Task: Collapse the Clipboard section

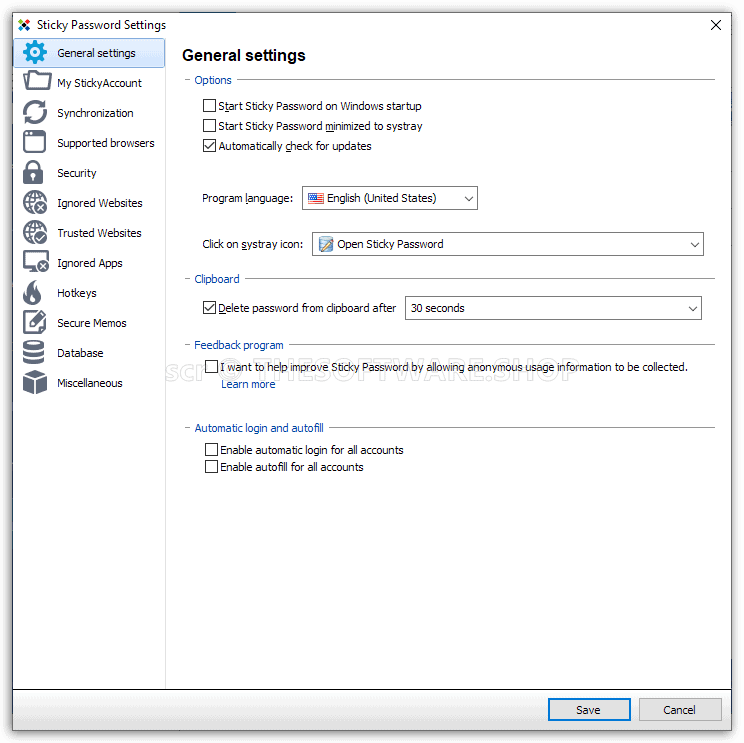Action: click(187, 279)
